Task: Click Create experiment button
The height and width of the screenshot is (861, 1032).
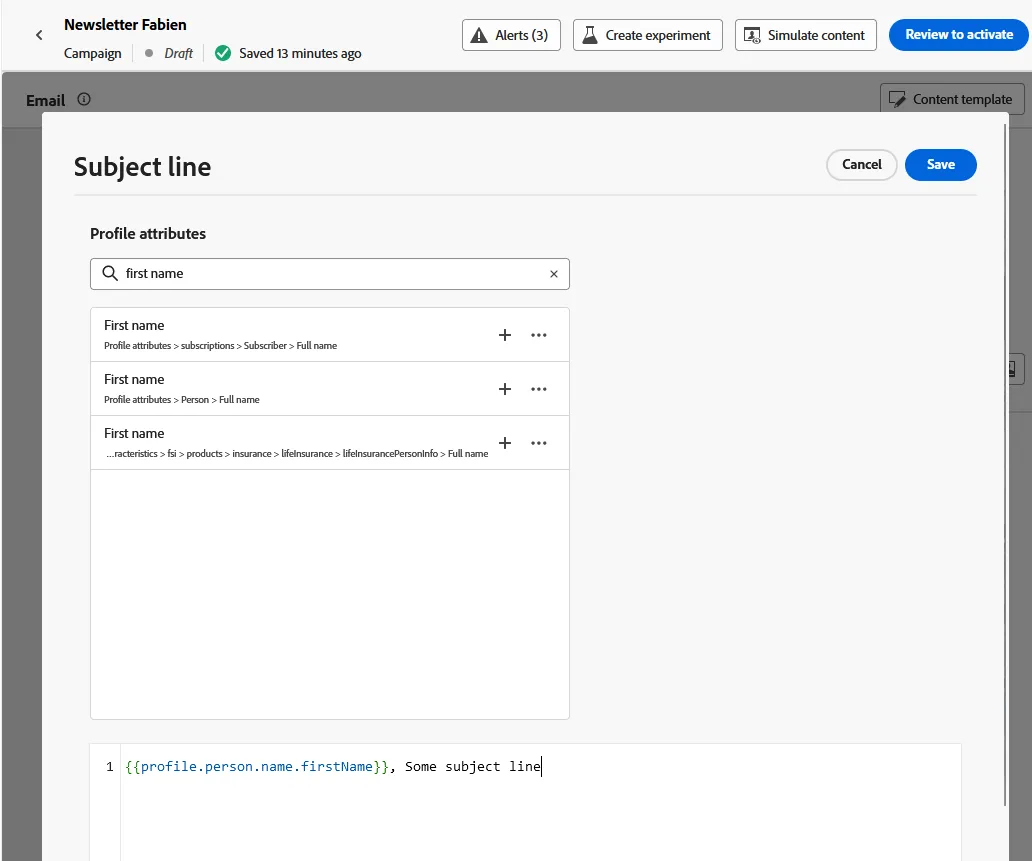Action: coord(648,35)
